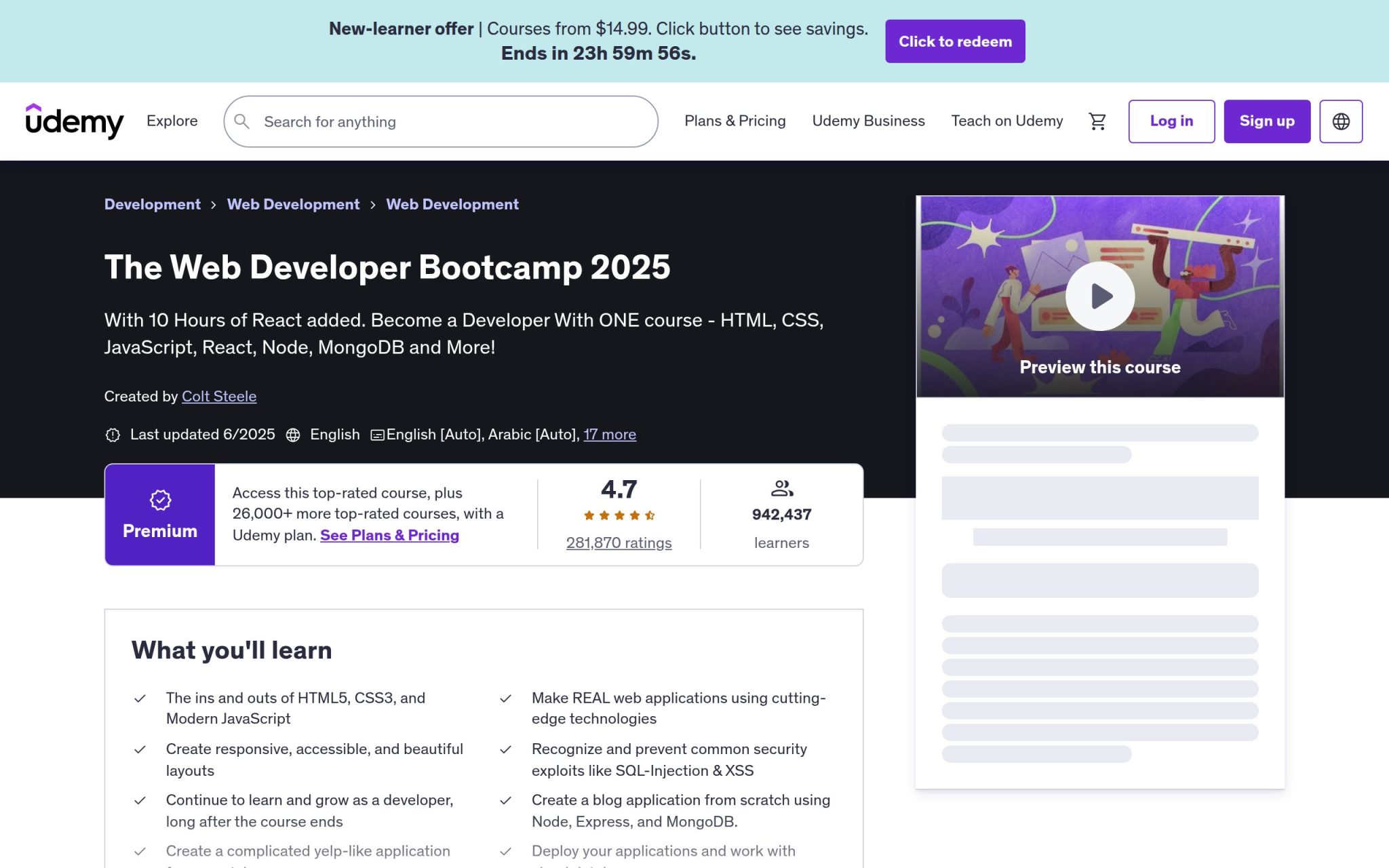Click the last Web Development breadcrumb
Image resolution: width=1389 pixels, height=868 pixels.
coord(452,204)
